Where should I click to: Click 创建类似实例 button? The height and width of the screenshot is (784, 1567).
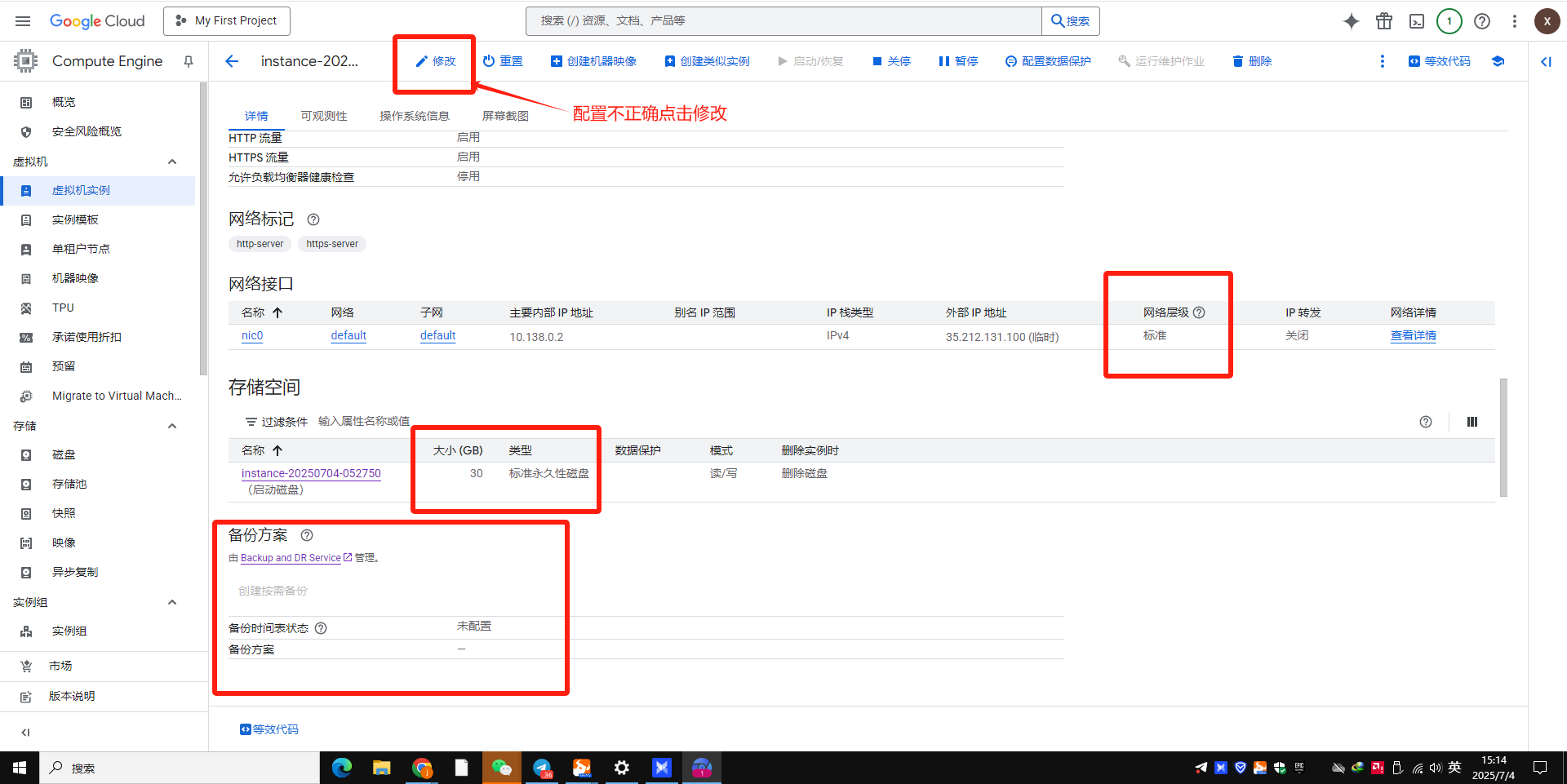pos(707,61)
